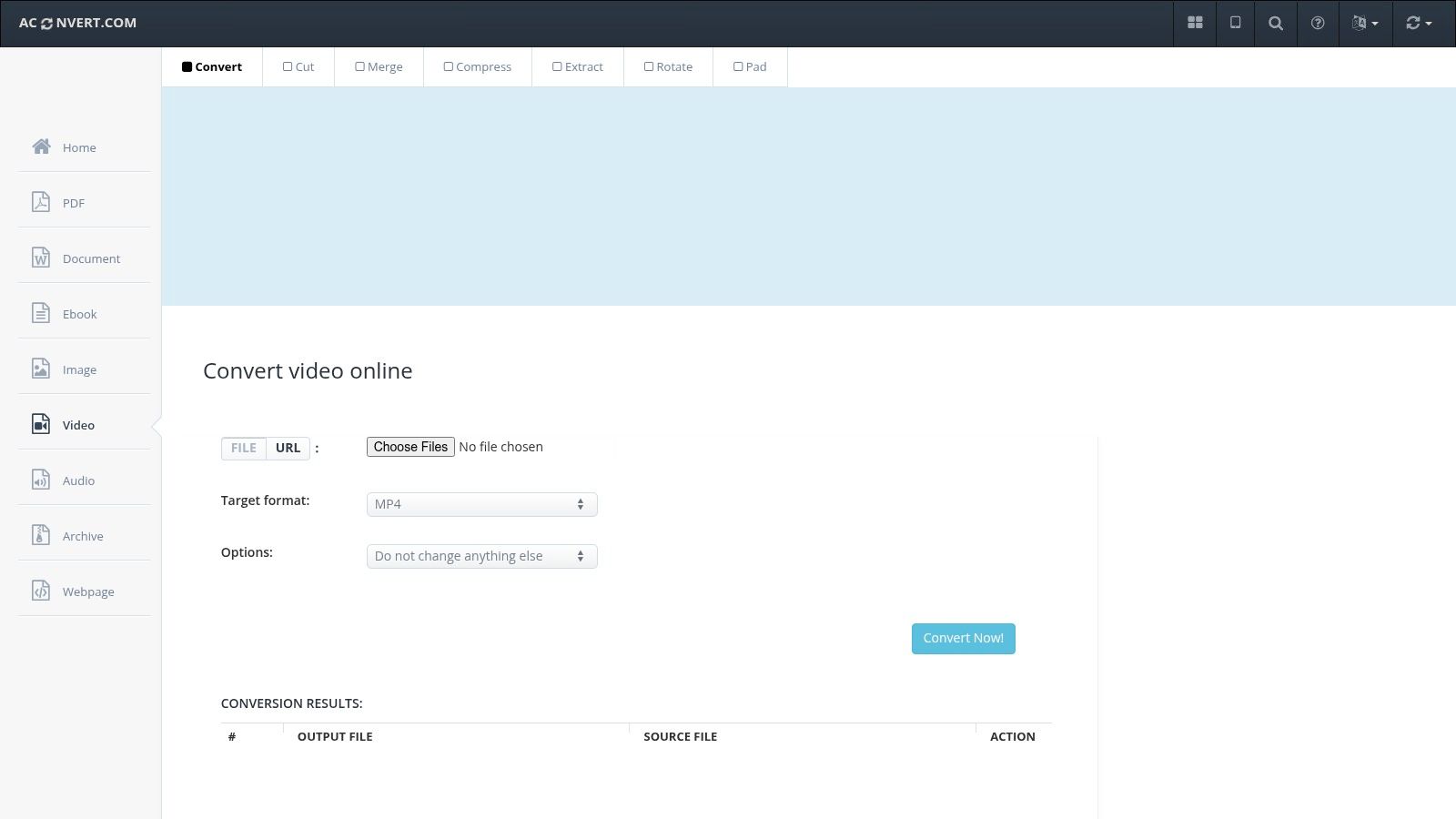
Task: Click the OUTPUT FILE column header
Action: [x=335, y=736]
